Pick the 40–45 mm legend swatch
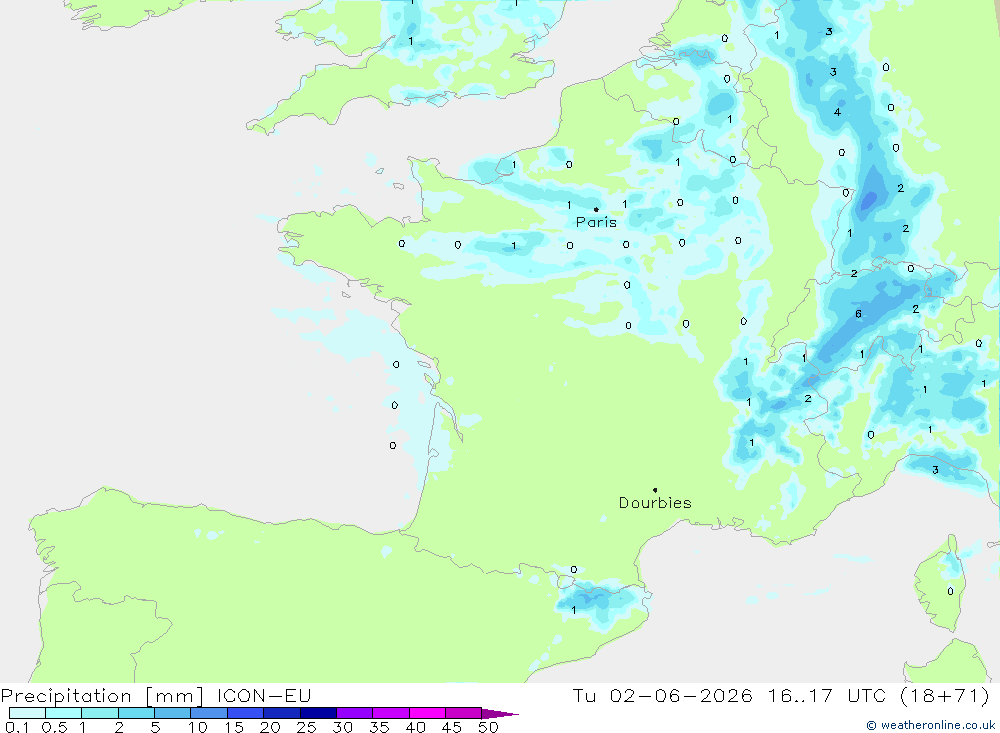The height and width of the screenshot is (733, 1000). 427,713
